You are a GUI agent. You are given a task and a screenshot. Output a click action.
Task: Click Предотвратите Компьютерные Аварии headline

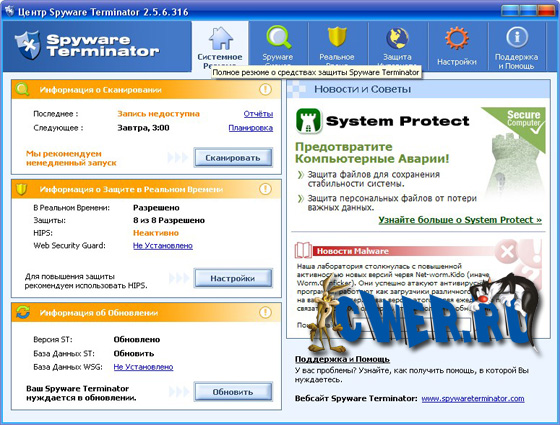(x=372, y=152)
